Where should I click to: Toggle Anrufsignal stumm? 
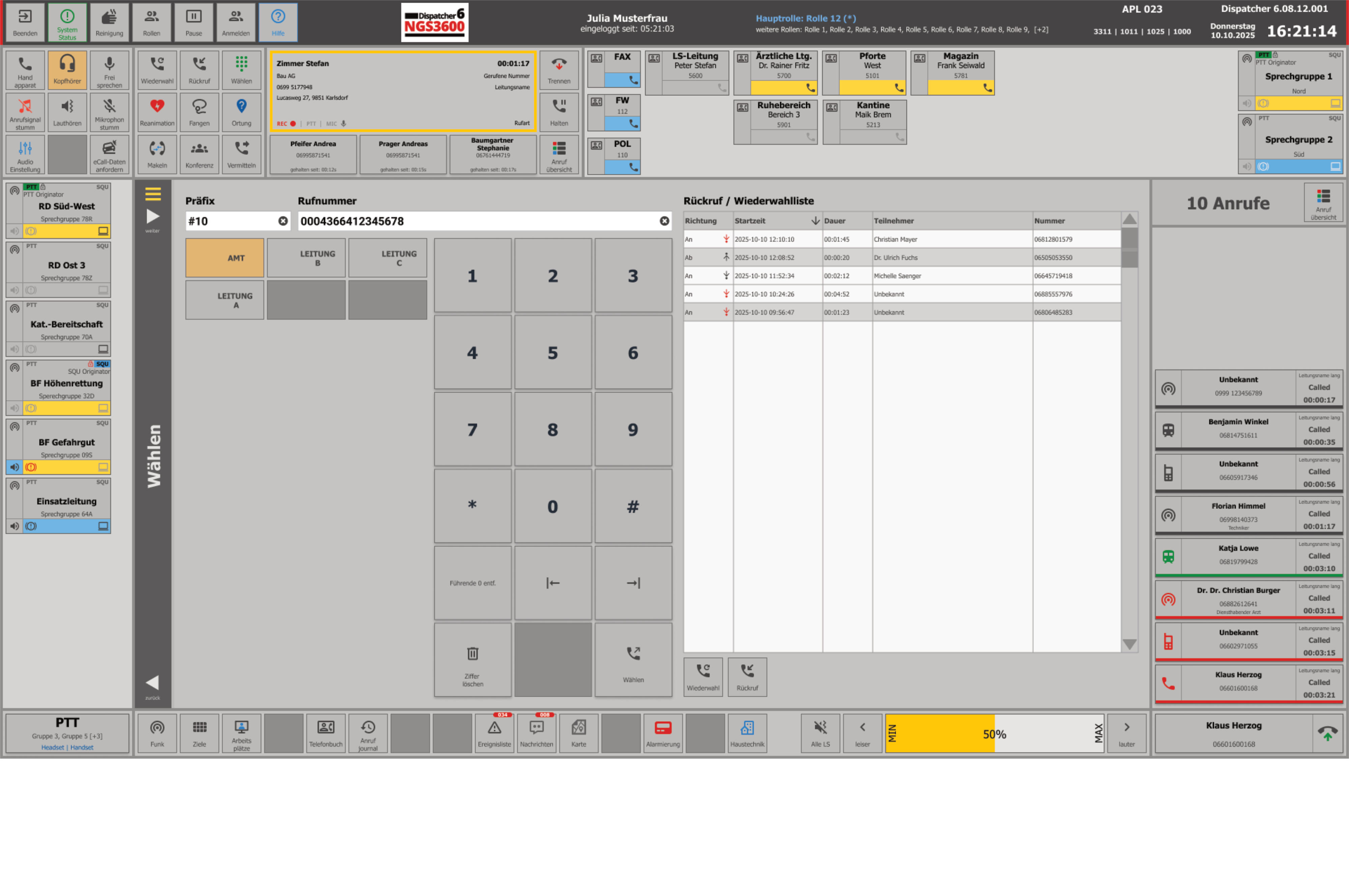pos(25,112)
